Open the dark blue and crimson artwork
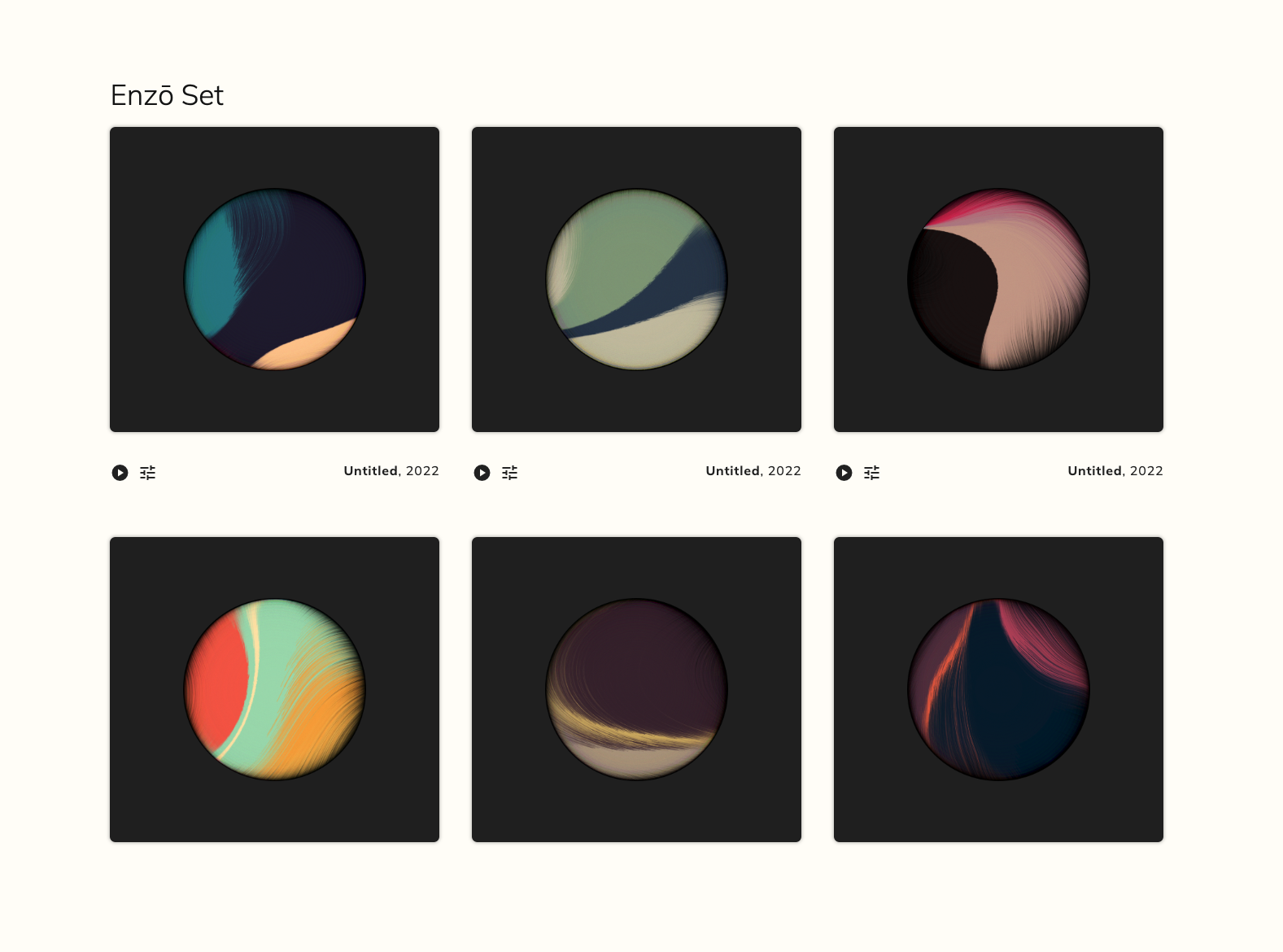This screenshot has height=952, width=1283. coord(998,689)
